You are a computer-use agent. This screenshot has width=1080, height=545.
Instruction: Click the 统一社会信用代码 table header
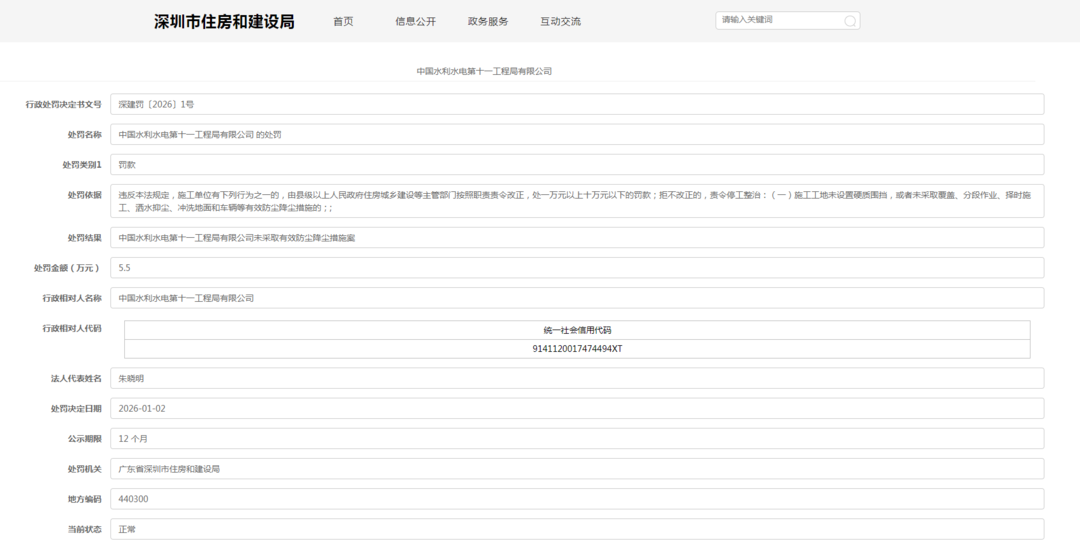point(577,330)
